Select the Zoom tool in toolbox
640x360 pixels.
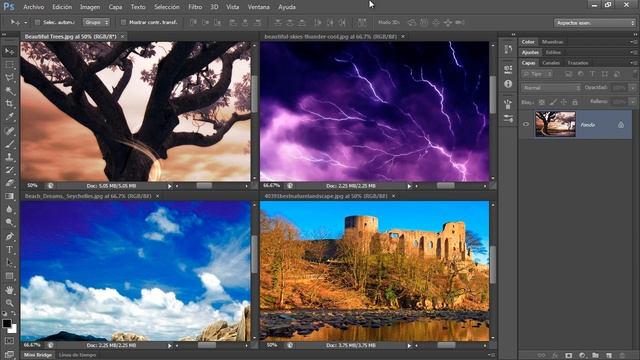click(x=9, y=303)
